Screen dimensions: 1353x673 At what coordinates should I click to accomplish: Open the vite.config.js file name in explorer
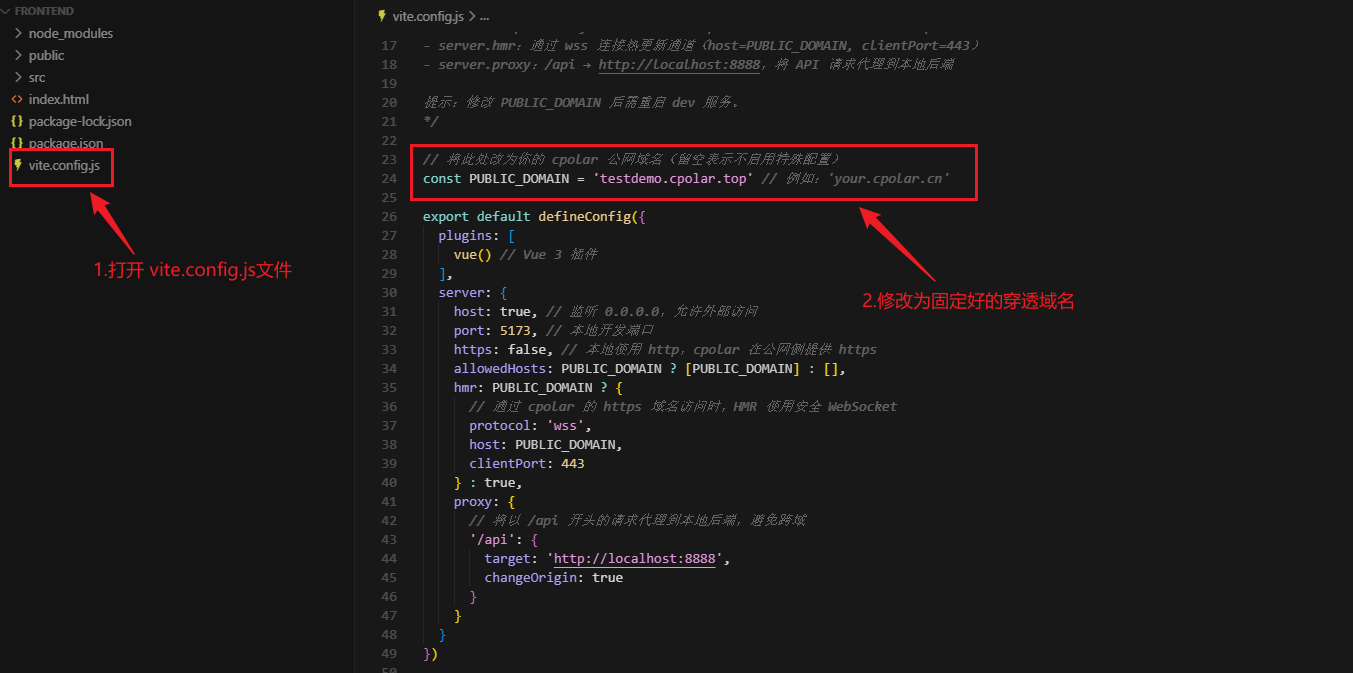coord(64,165)
